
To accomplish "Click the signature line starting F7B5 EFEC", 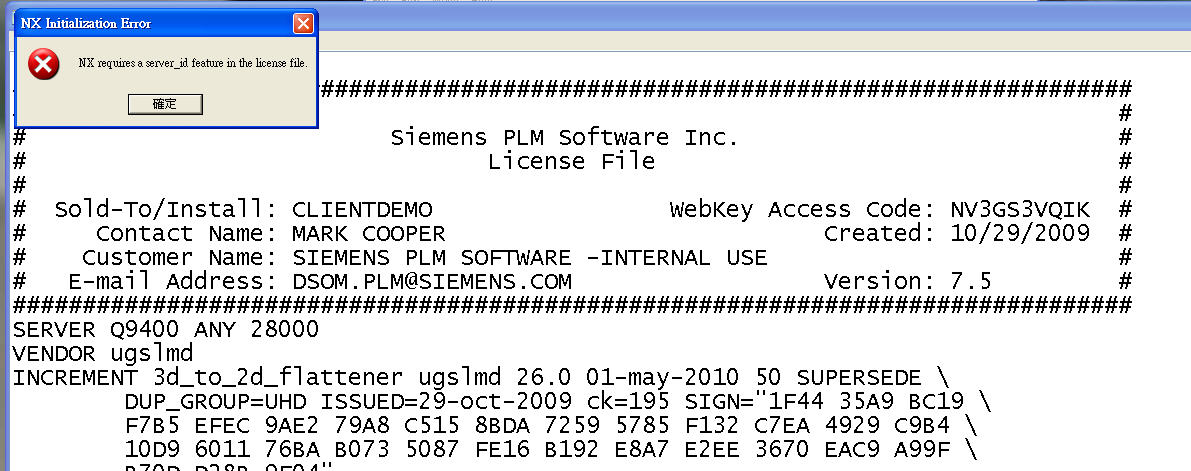I will [x=551, y=426].
